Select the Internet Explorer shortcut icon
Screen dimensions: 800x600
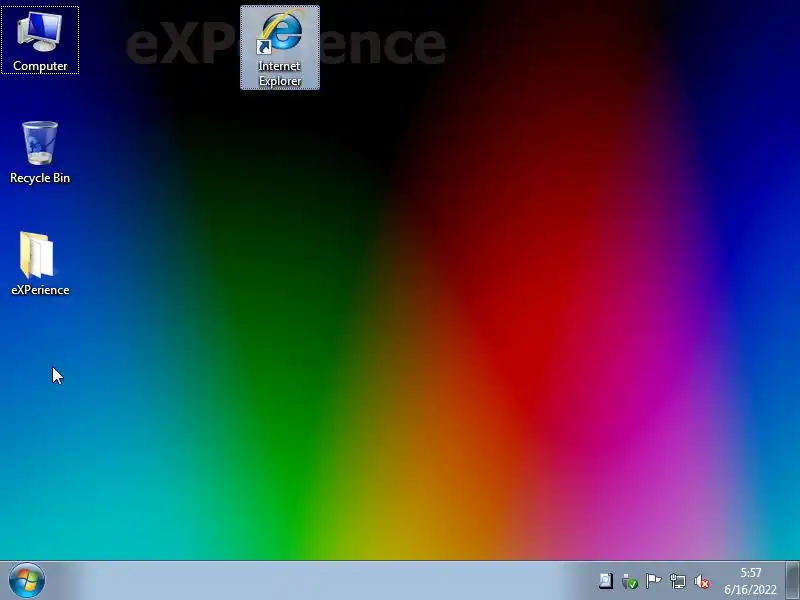pos(280,47)
